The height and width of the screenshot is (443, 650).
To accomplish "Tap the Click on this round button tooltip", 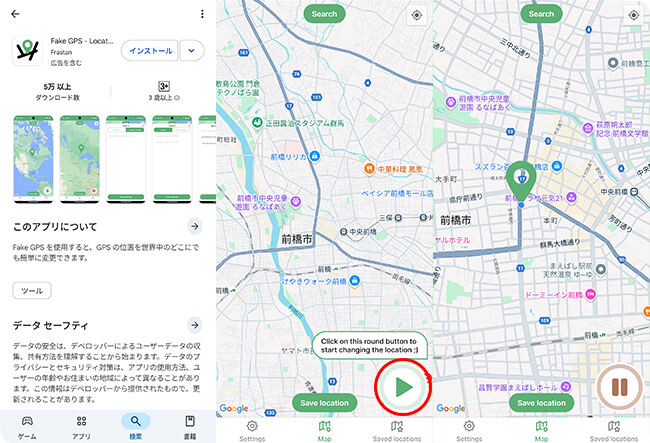I will point(369,345).
